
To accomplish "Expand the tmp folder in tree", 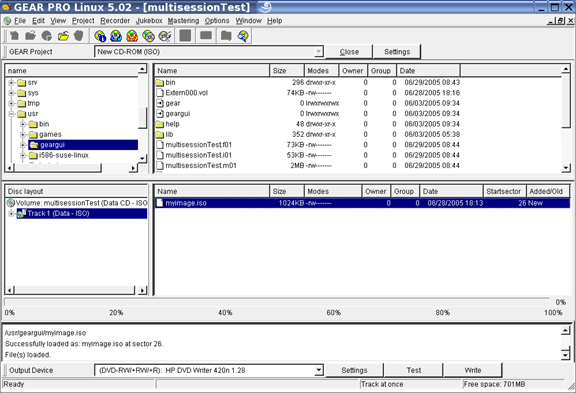I will pos(11,104).
